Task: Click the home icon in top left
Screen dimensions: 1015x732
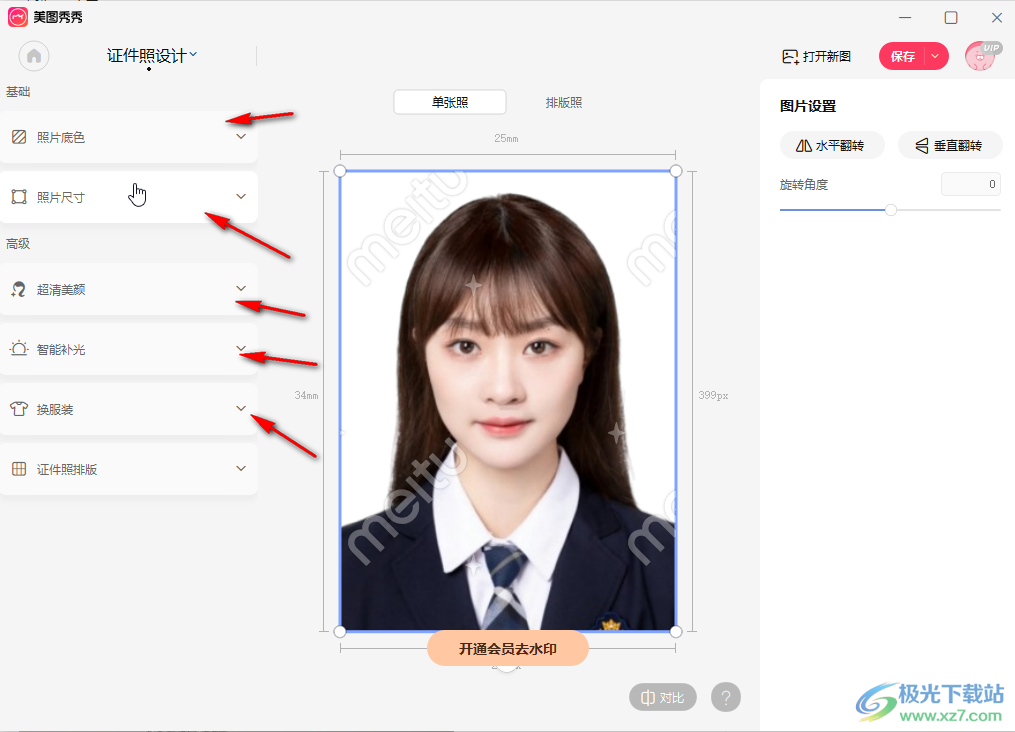Action: pyautogui.click(x=33, y=56)
